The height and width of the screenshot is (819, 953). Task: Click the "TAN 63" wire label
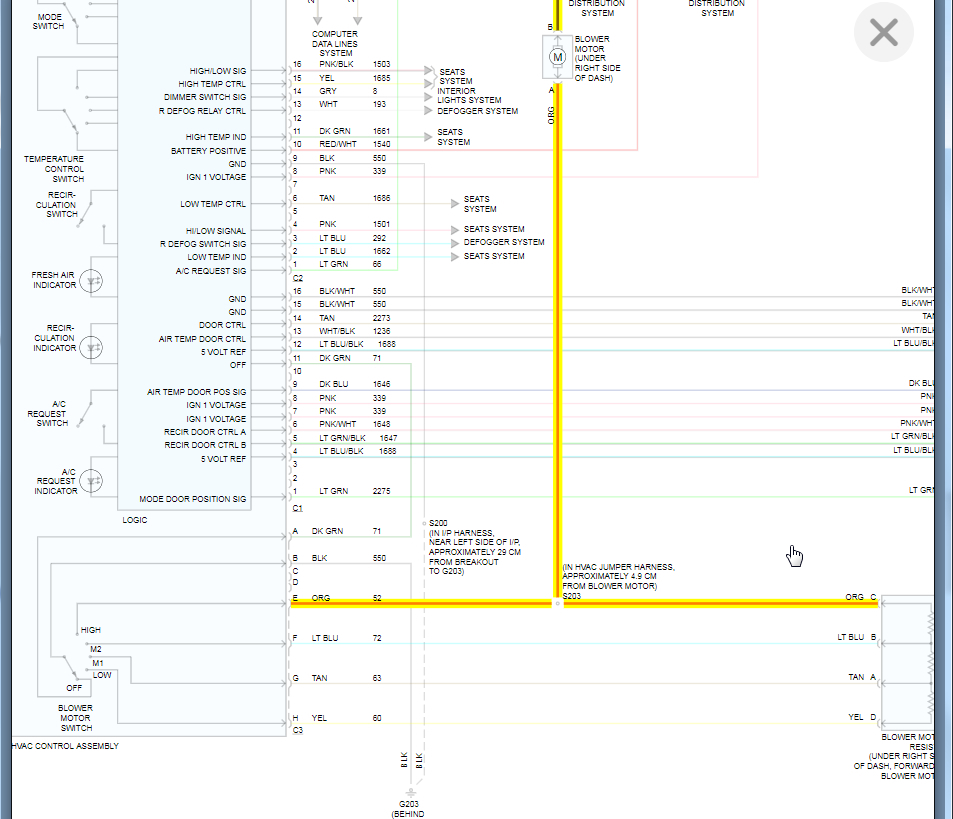point(346,678)
